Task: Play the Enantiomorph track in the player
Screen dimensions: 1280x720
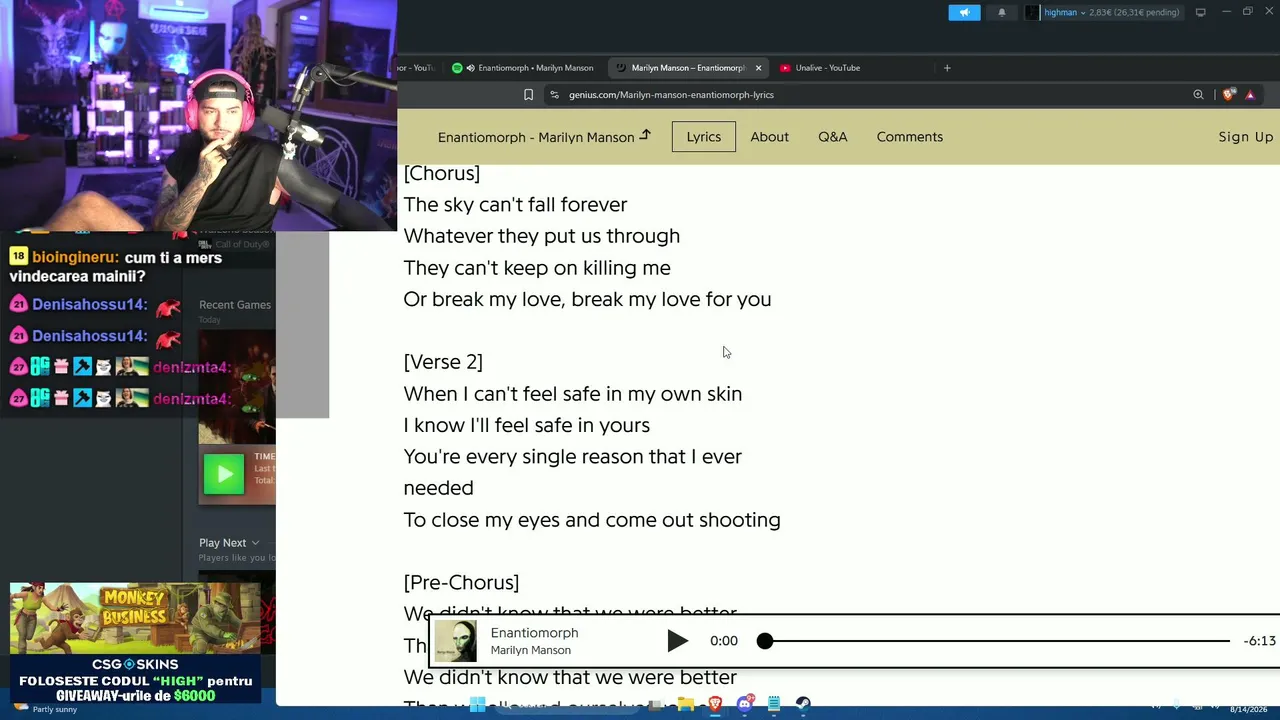Action: pos(677,641)
